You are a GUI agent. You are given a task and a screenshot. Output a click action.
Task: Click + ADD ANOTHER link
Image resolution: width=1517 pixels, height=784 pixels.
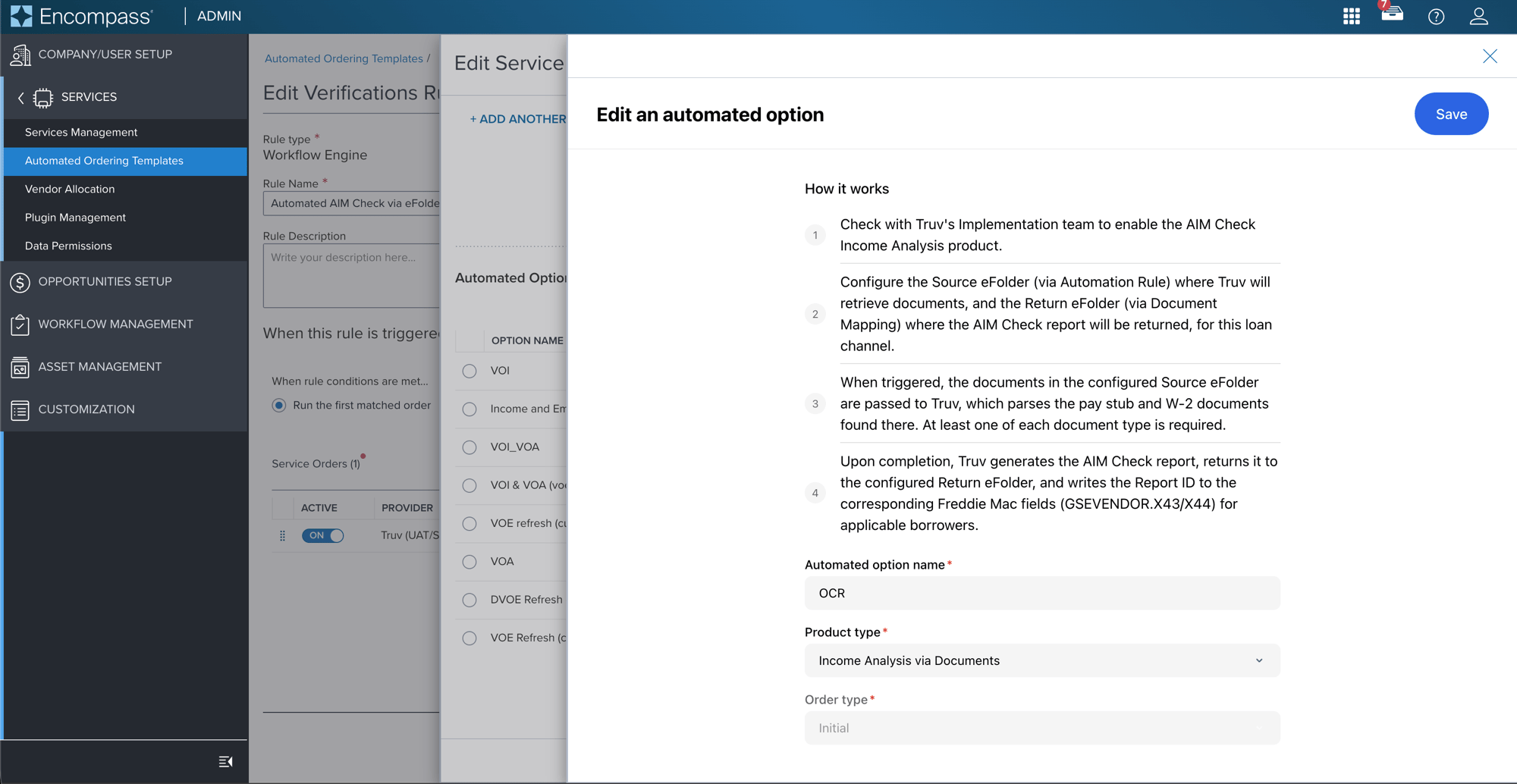(517, 119)
